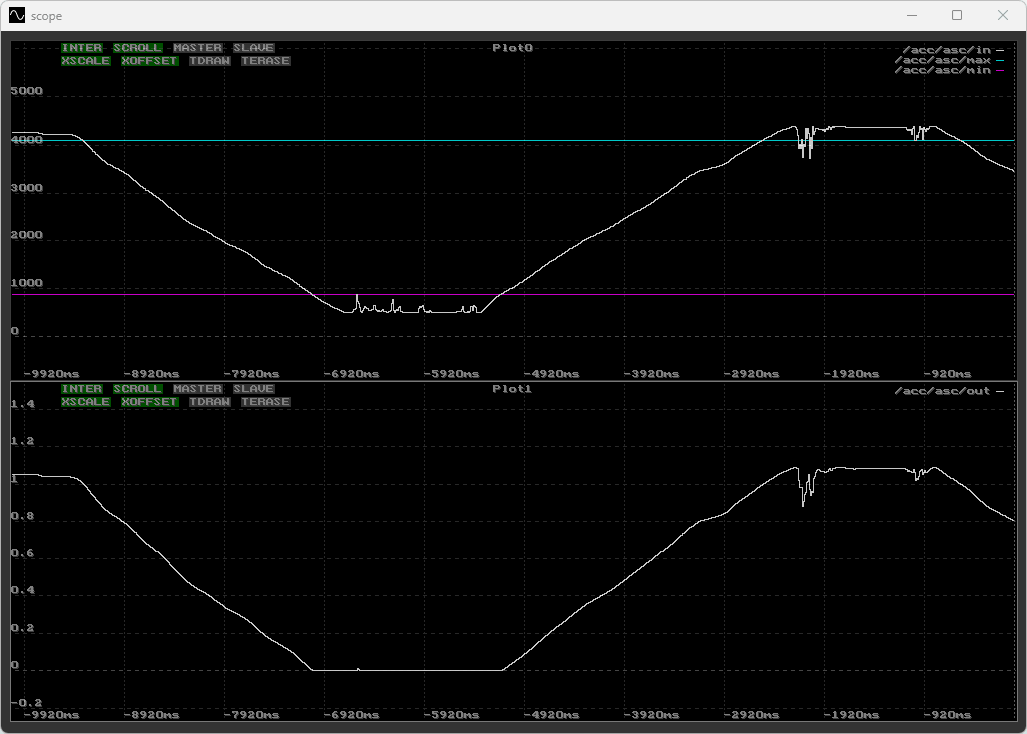
Task: Toggle XSCALE in Plot0
Action: [86, 61]
